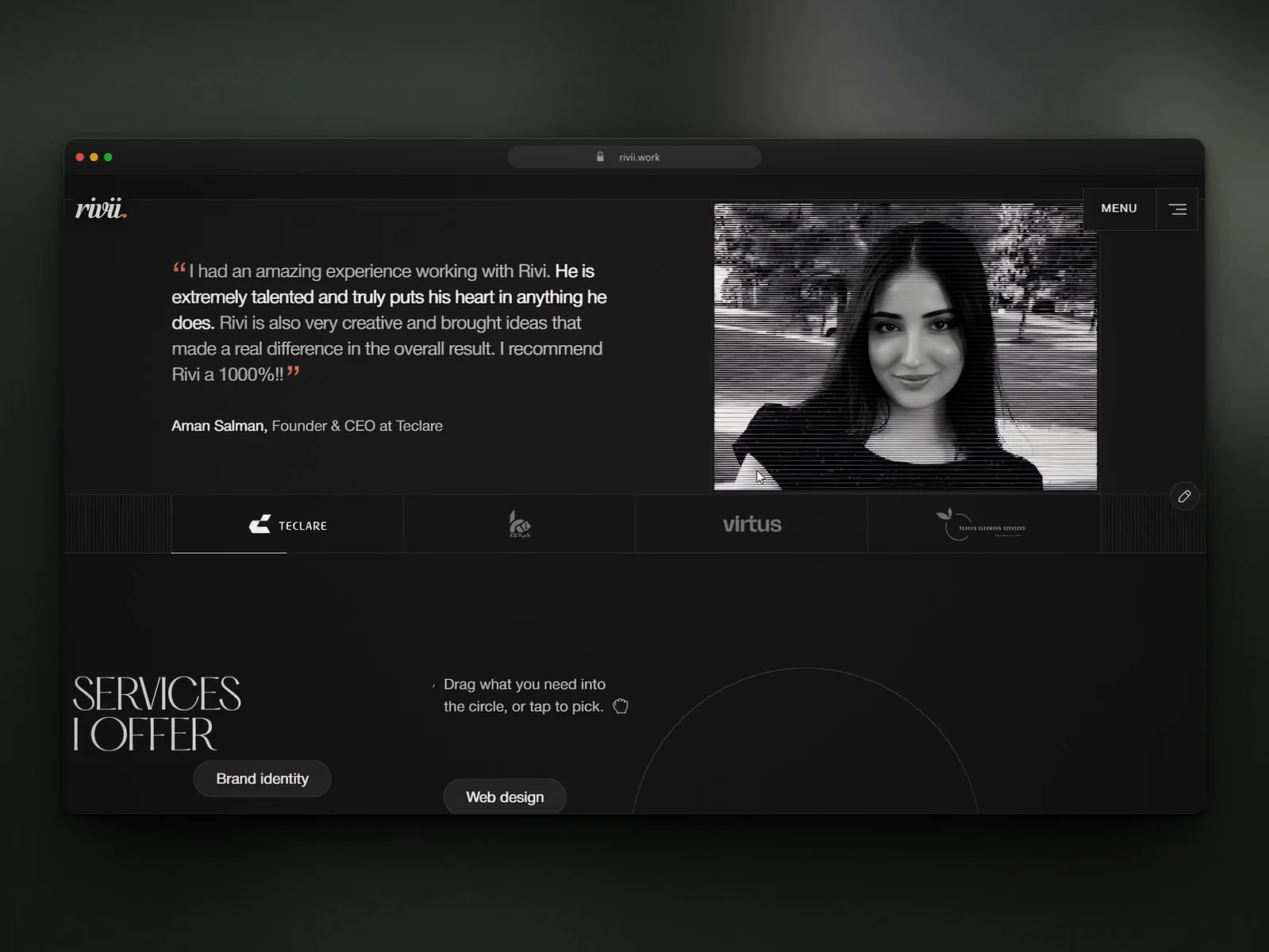The height and width of the screenshot is (952, 1269).
Task: Click 'Founder & CEO at Teclare' text
Action: [357, 426]
